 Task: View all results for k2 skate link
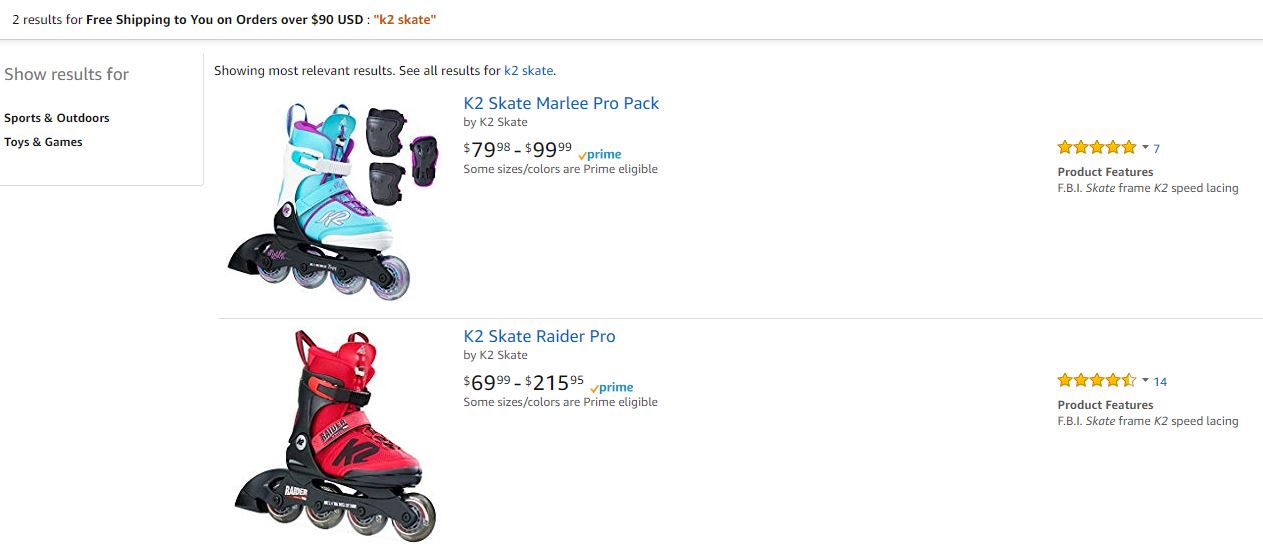pyautogui.click(x=528, y=71)
